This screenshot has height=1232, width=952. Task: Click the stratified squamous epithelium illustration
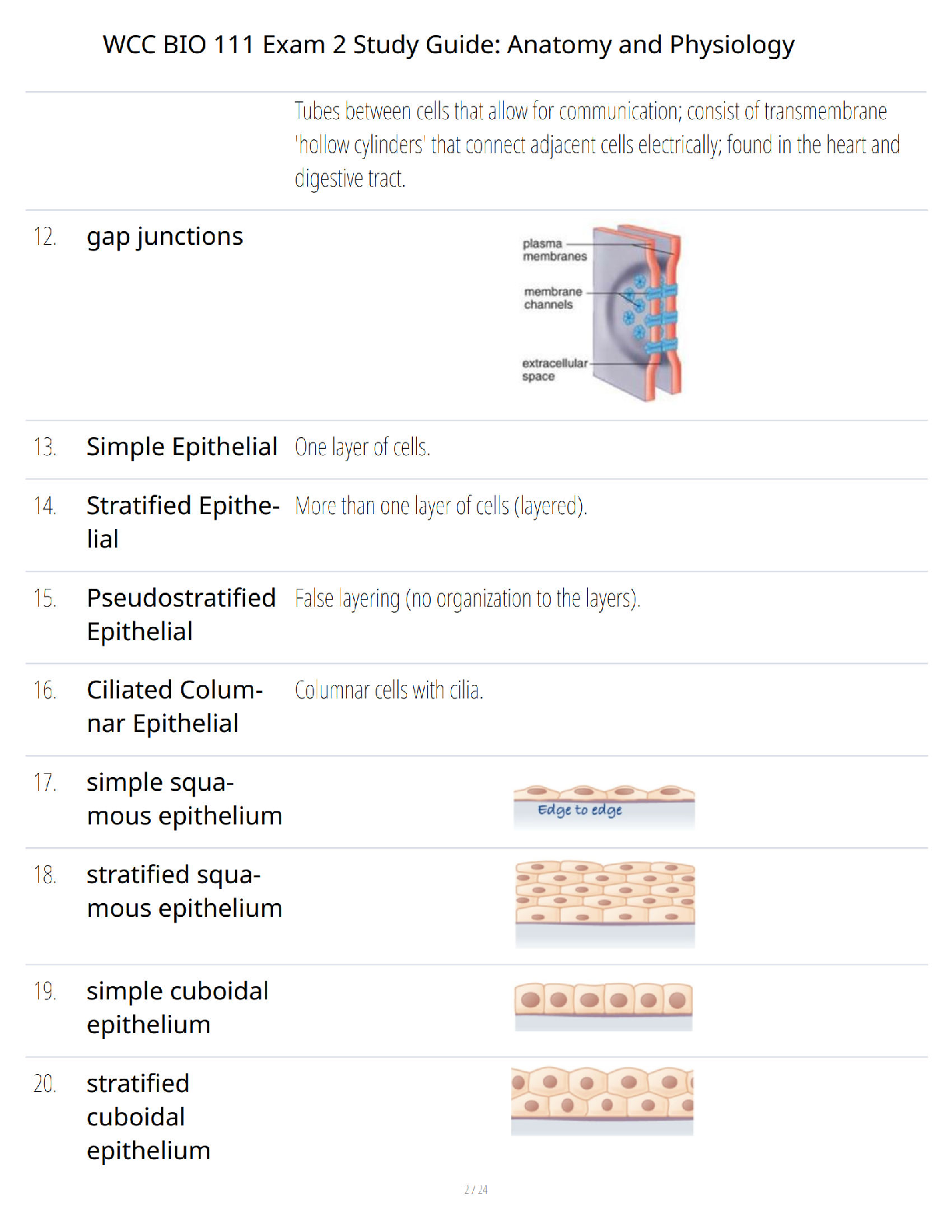point(604,905)
